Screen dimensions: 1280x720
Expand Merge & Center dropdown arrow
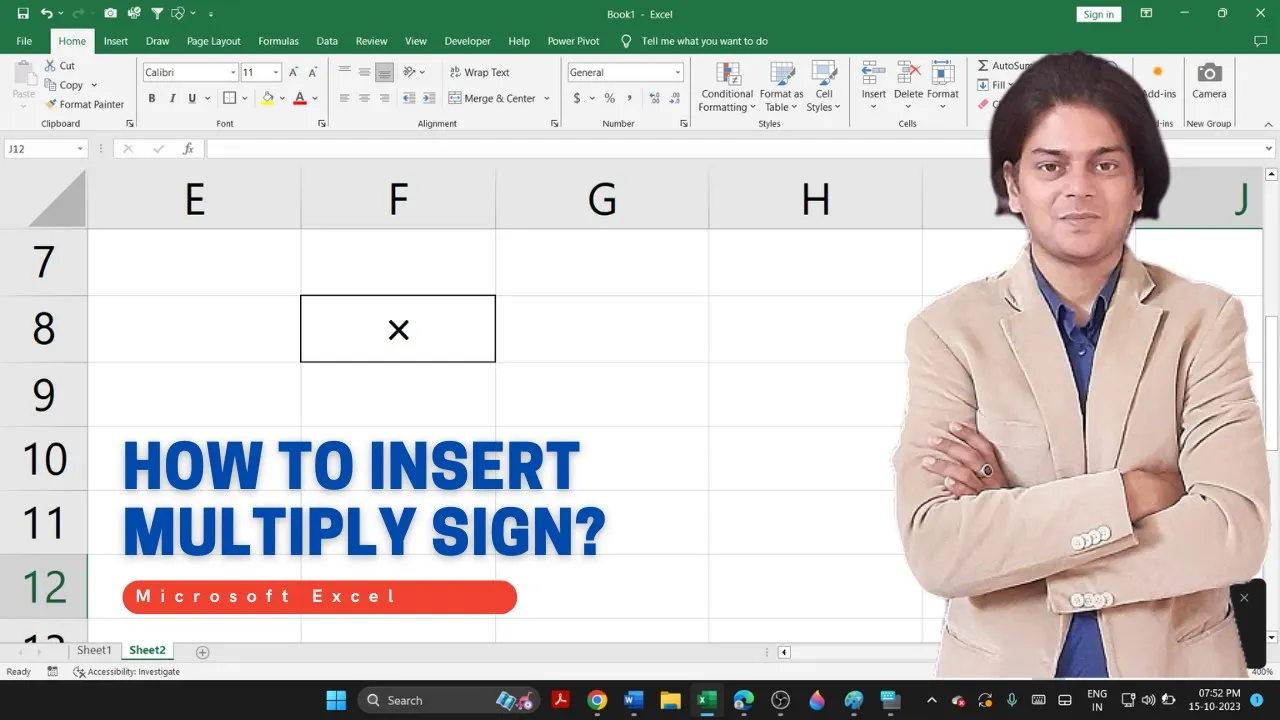[546, 98]
